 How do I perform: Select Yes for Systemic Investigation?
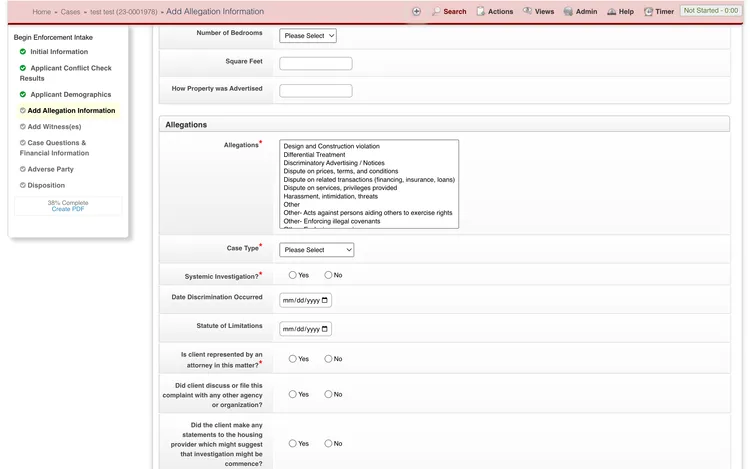pyautogui.click(x=292, y=275)
